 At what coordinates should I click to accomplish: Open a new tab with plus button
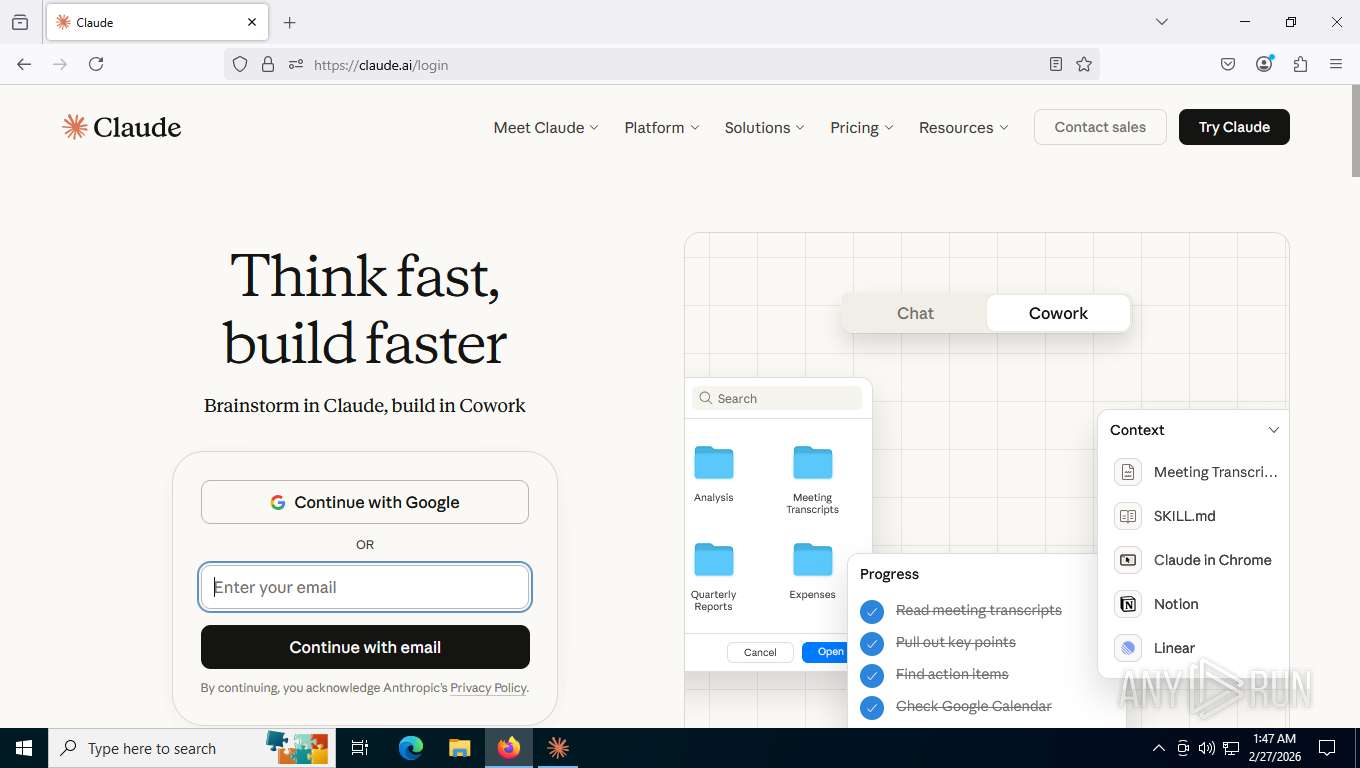click(x=290, y=22)
